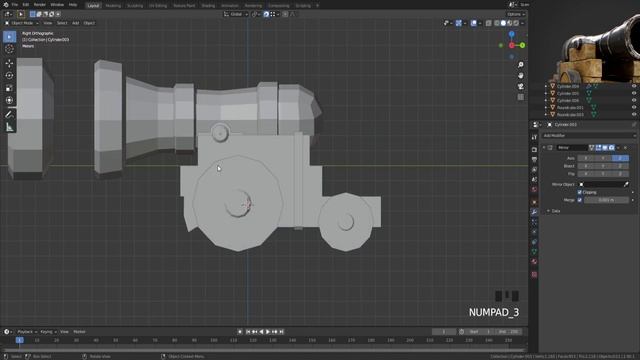This screenshot has height=360, width=640.
Task: Click the green Y axis gizmo
Action: (522, 45)
